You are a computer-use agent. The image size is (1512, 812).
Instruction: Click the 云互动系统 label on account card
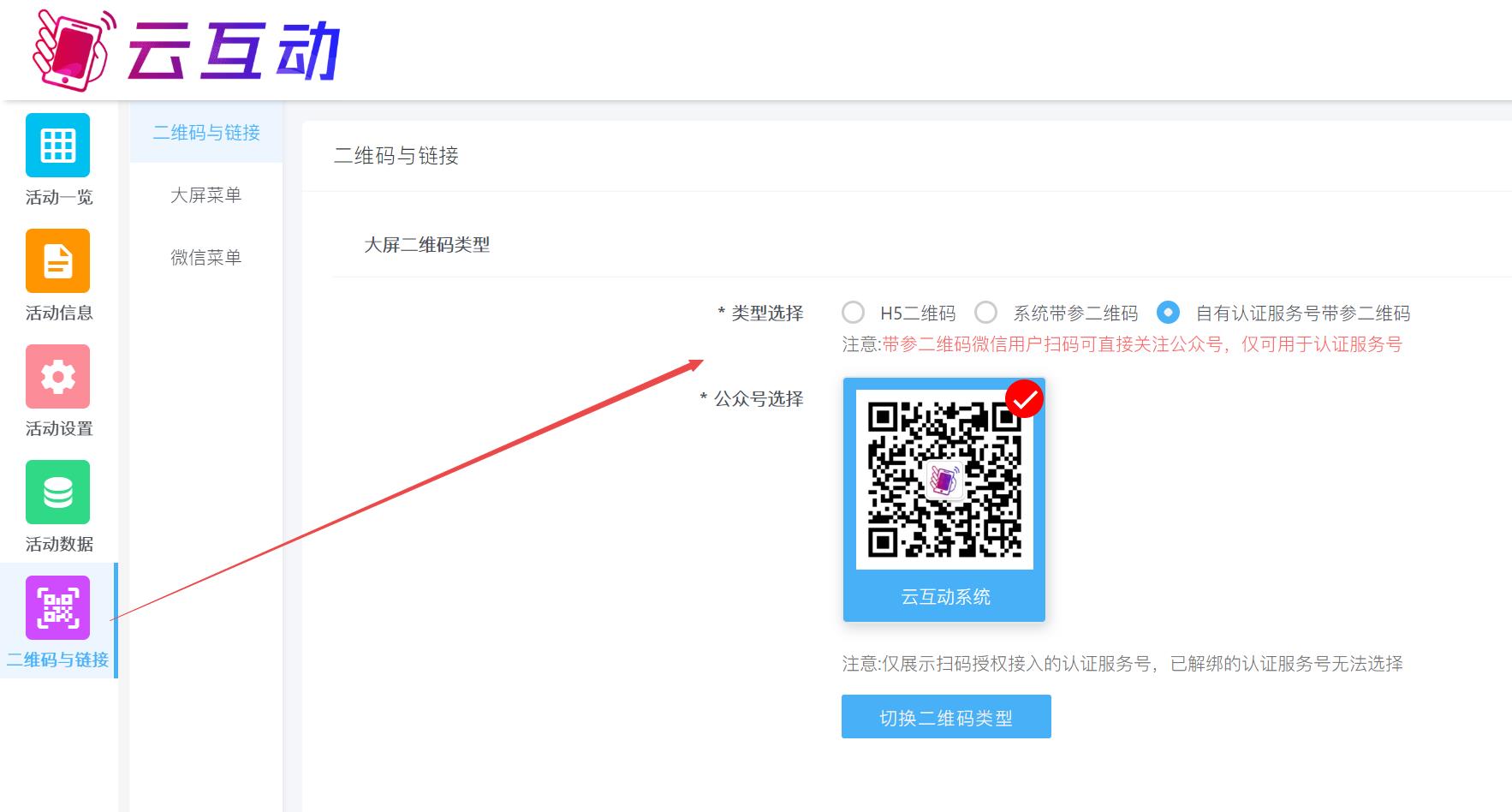pyautogui.click(x=945, y=597)
